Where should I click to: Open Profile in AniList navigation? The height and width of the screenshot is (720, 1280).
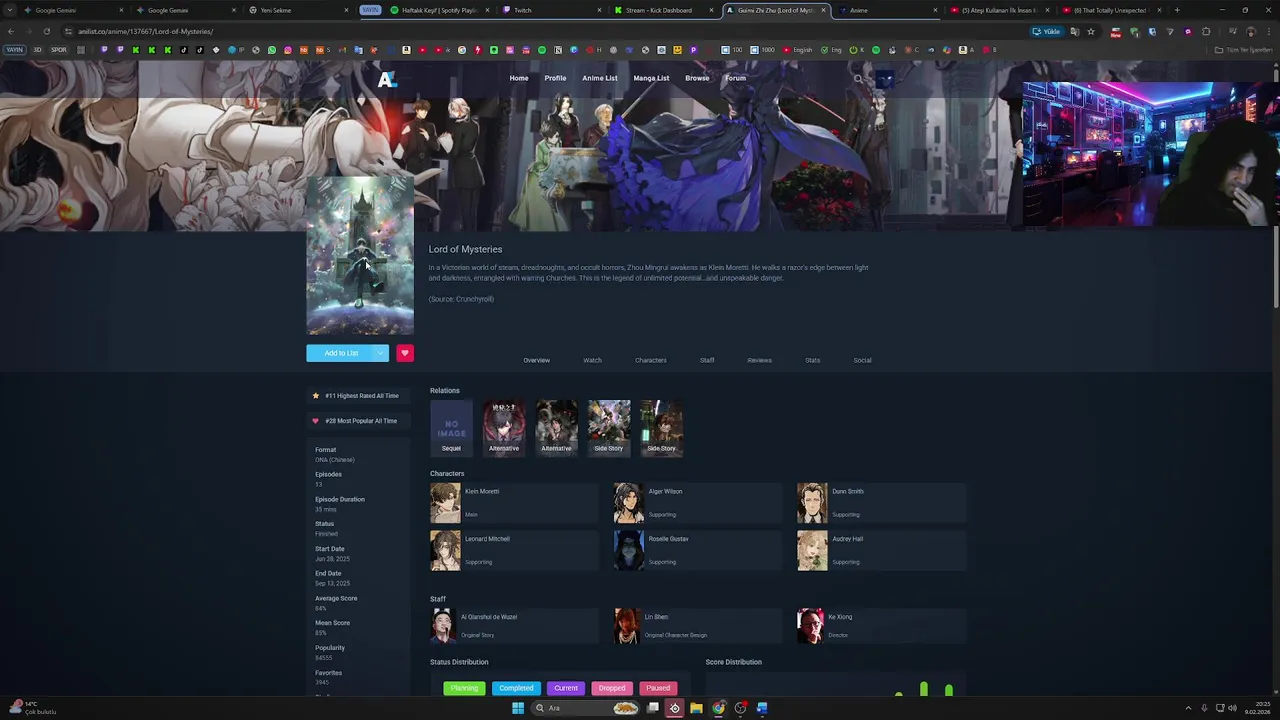[x=555, y=78]
